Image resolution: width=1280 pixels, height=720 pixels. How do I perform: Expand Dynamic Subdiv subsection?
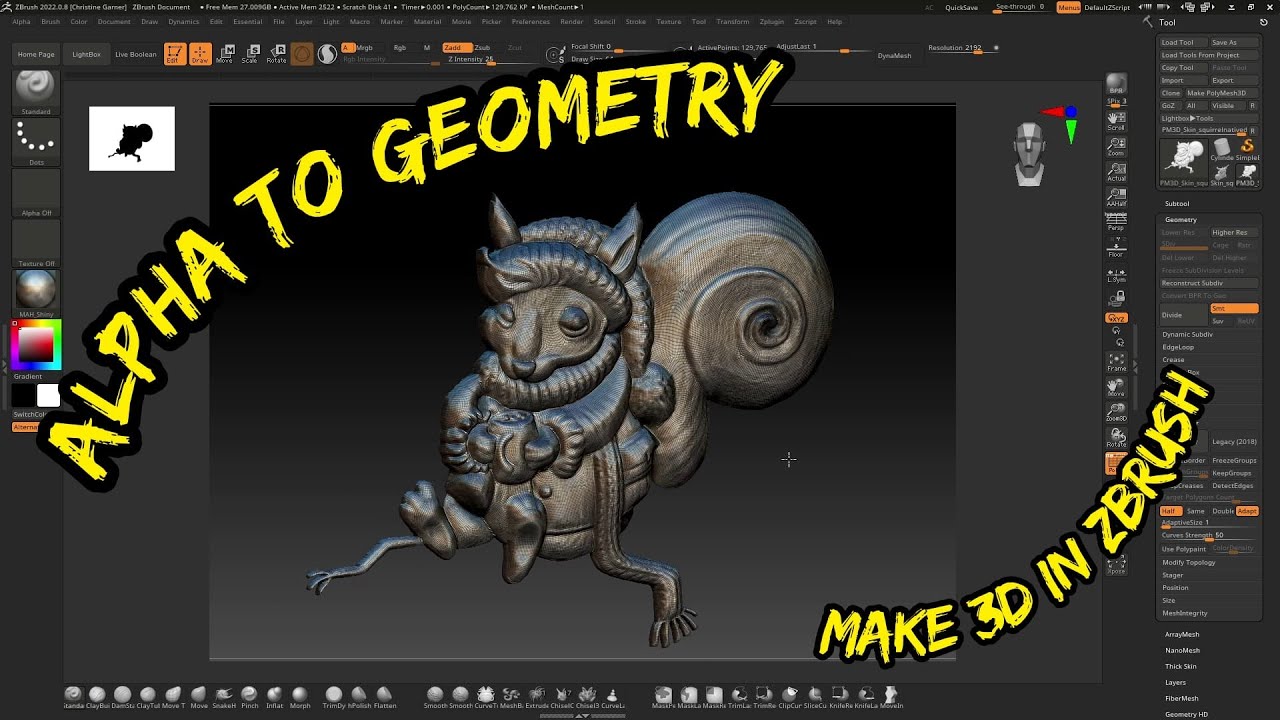(x=1187, y=334)
